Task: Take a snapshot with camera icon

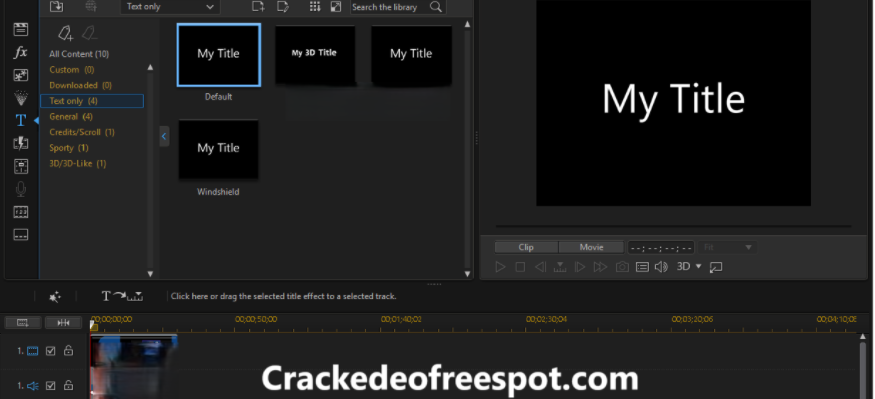Action: tap(622, 267)
